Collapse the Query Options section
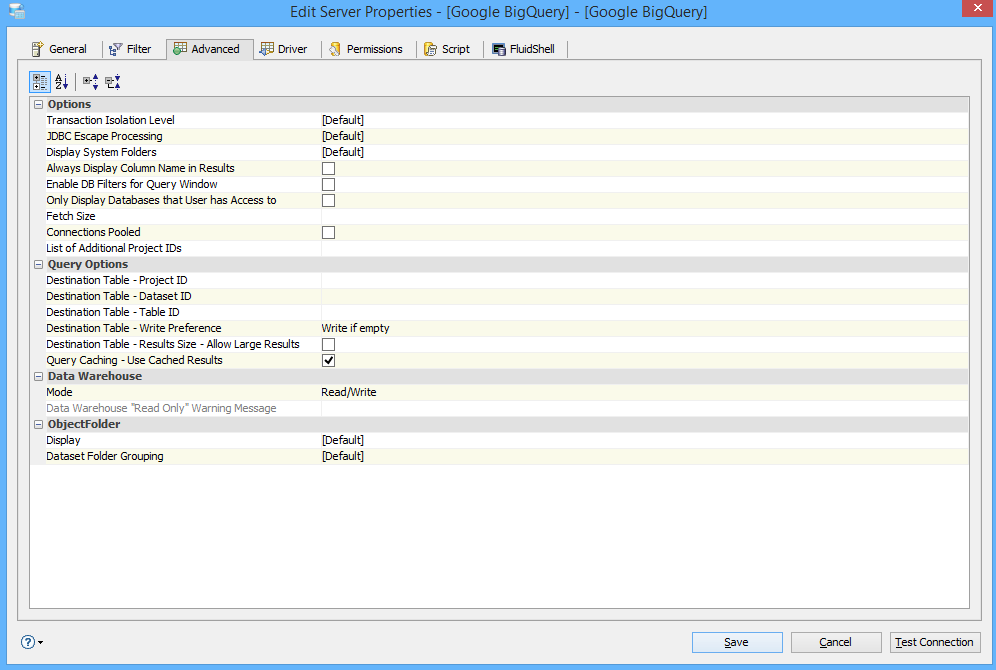996x670 pixels. pyautogui.click(x=39, y=264)
